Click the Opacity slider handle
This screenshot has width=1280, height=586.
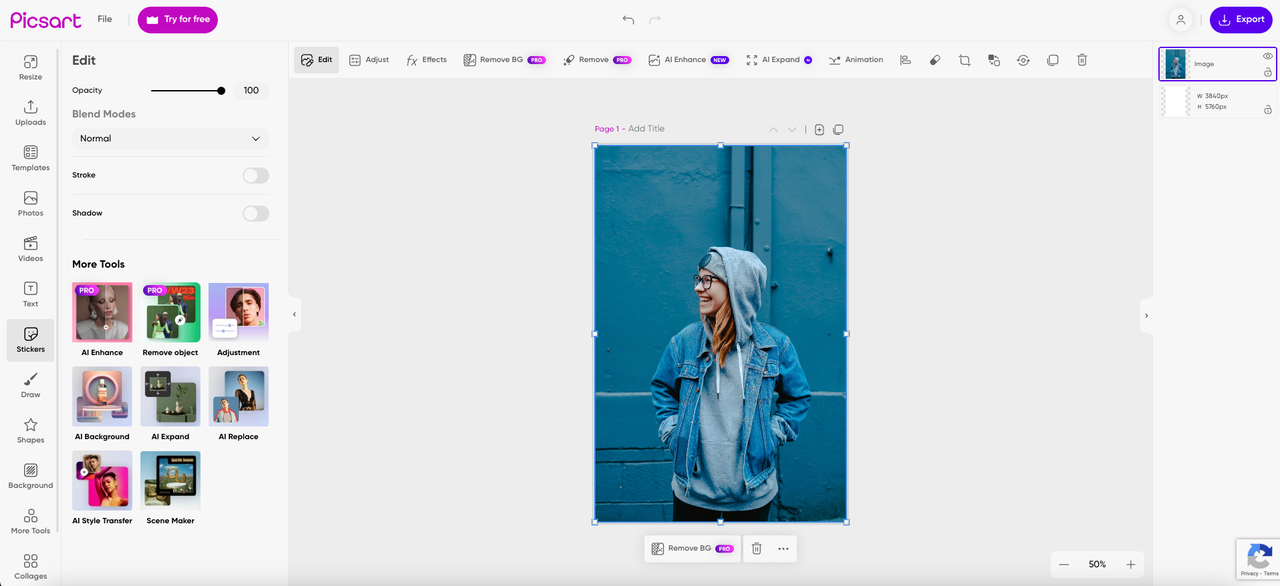coord(221,91)
